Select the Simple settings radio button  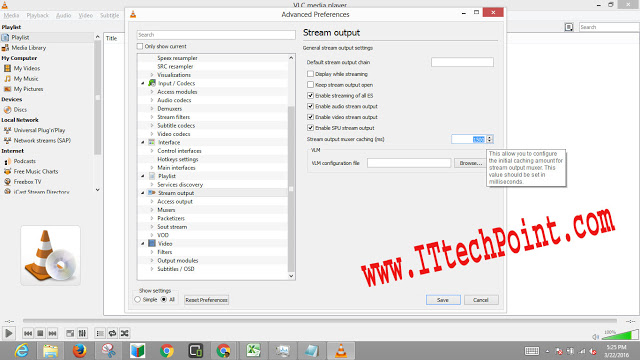point(138,300)
